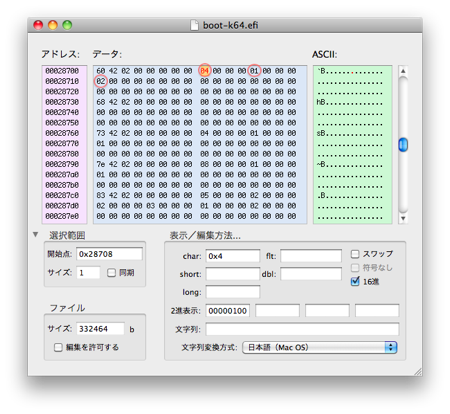This screenshot has width=450, height=414.
Task: Click the char field showing 0x4
Action: [x=233, y=256]
